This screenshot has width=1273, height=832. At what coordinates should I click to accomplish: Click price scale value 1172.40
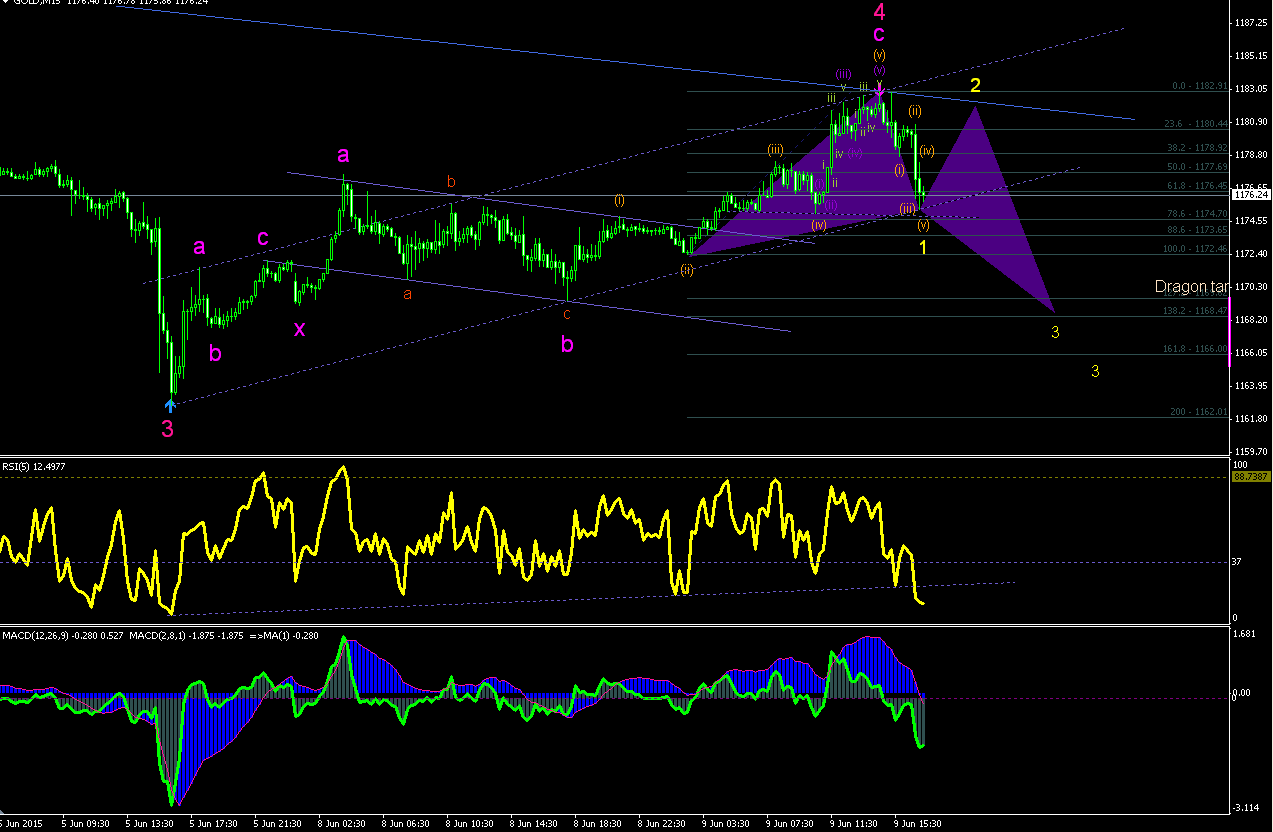pyautogui.click(x=1253, y=253)
